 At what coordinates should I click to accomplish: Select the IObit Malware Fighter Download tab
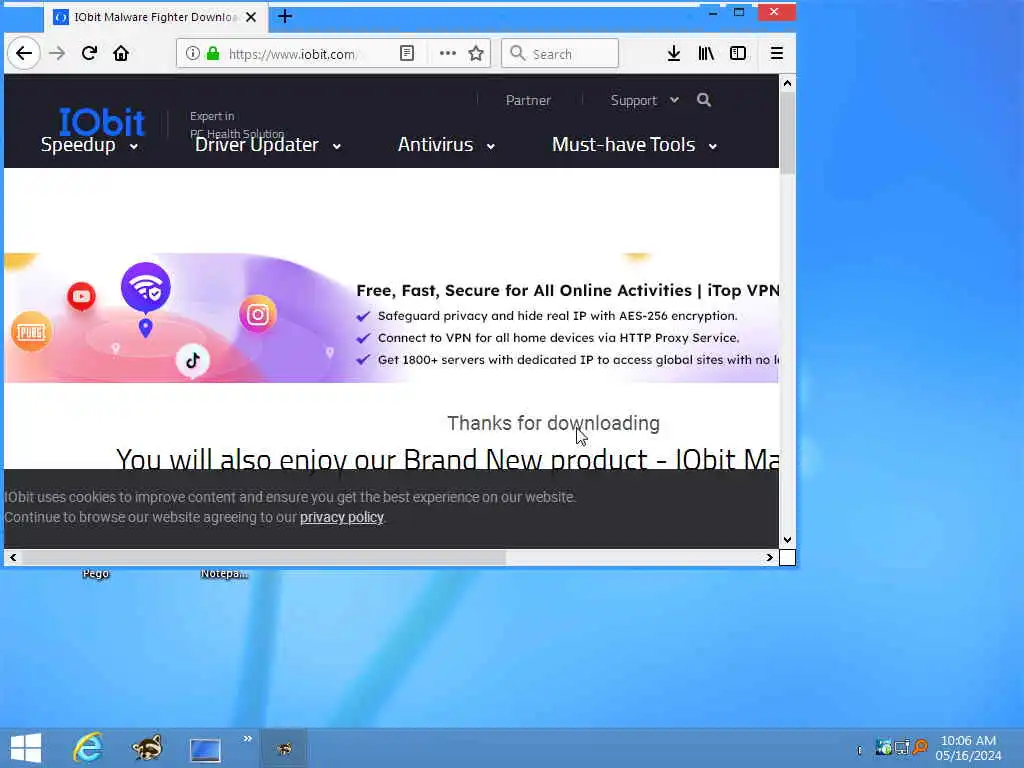(x=155, y=18)
